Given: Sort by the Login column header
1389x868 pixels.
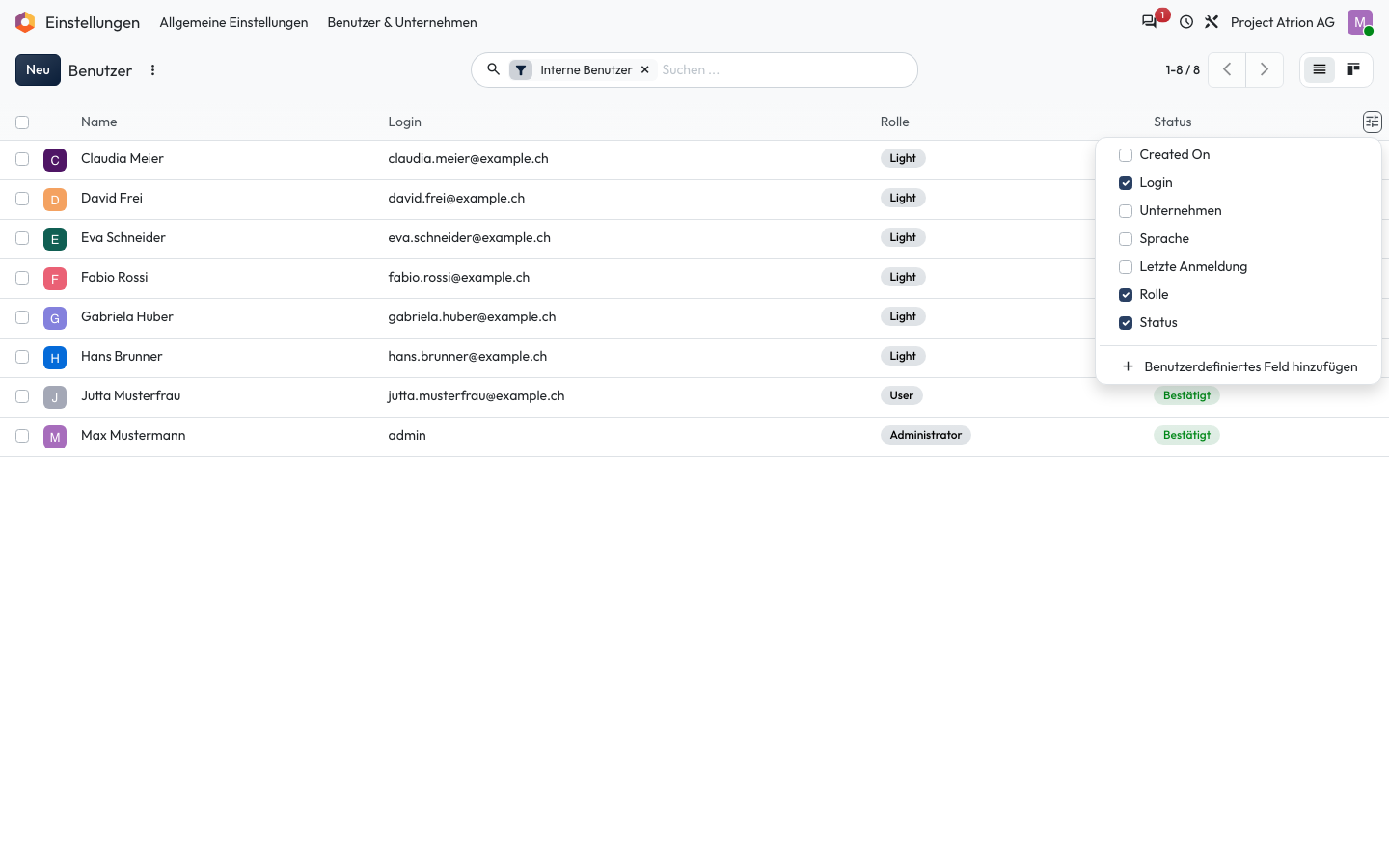Looking at the screenshot, I should (x=405, y=122).
